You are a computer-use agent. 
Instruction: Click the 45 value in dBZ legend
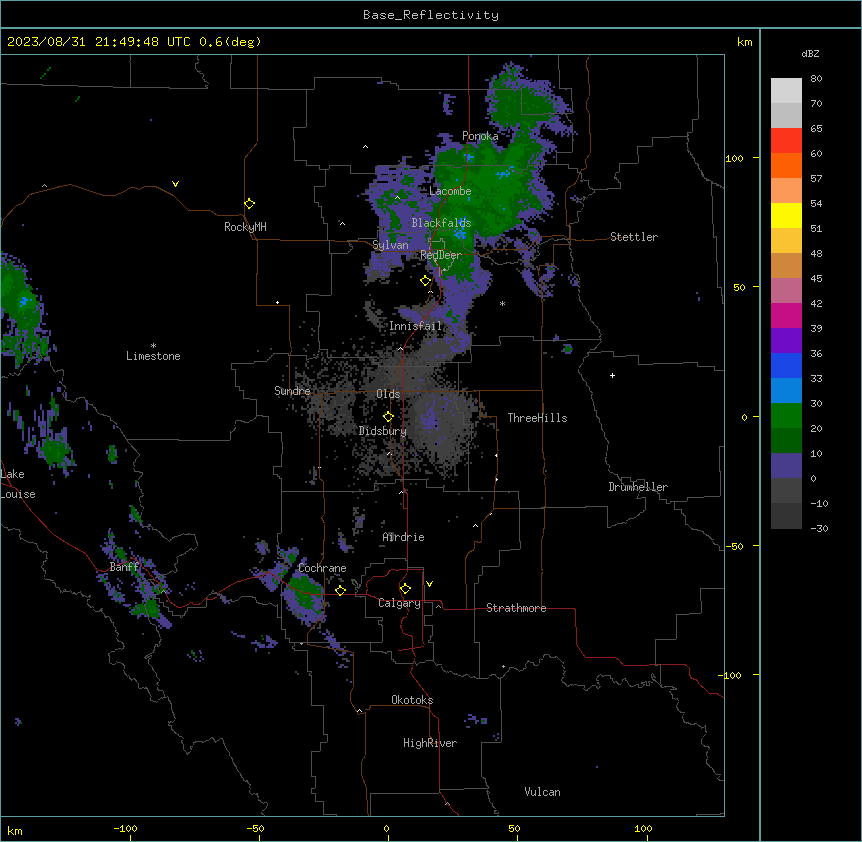816,279
